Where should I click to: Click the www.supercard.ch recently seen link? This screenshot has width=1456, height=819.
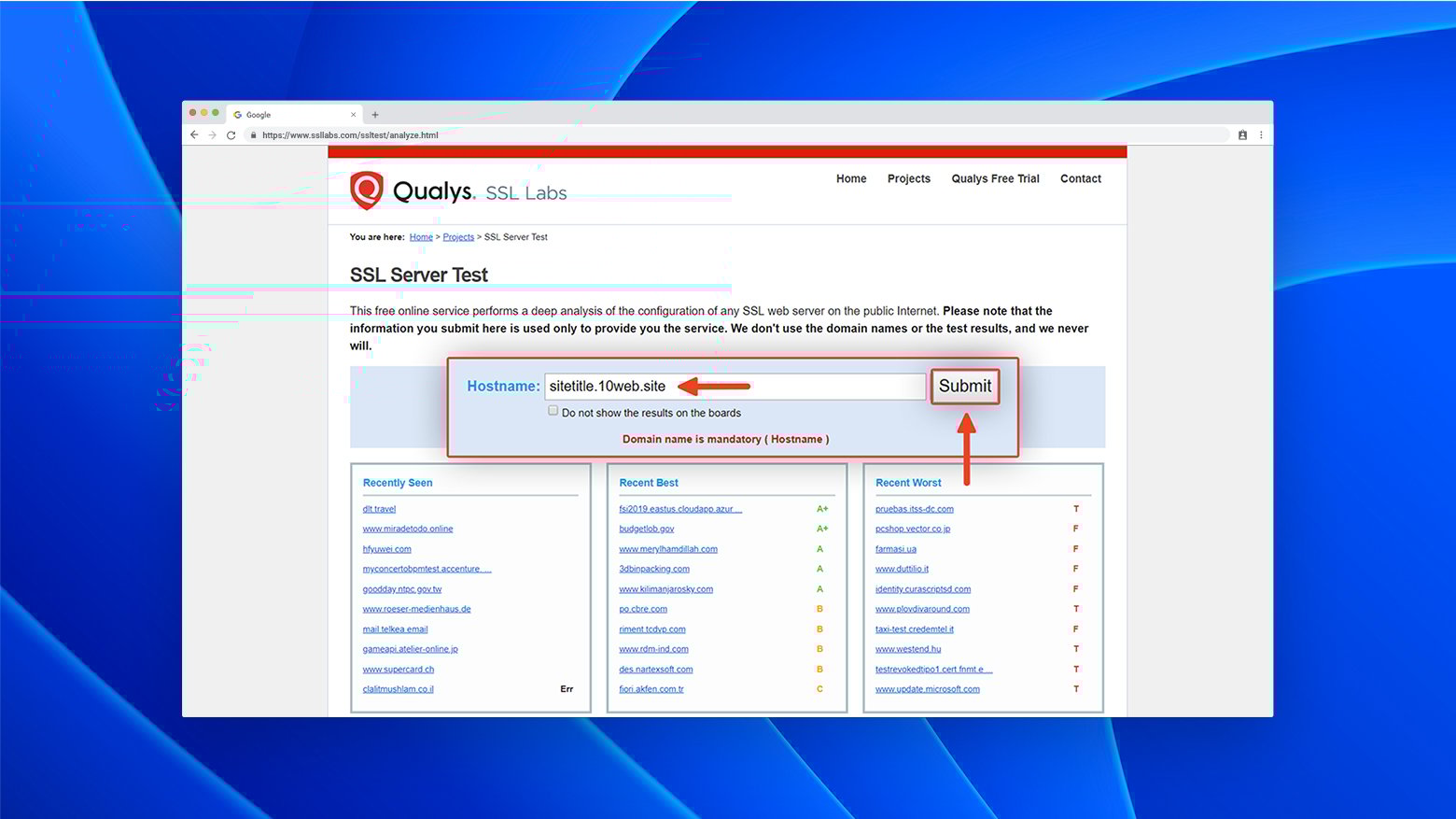pyautogui.click(x=398, y=670)
